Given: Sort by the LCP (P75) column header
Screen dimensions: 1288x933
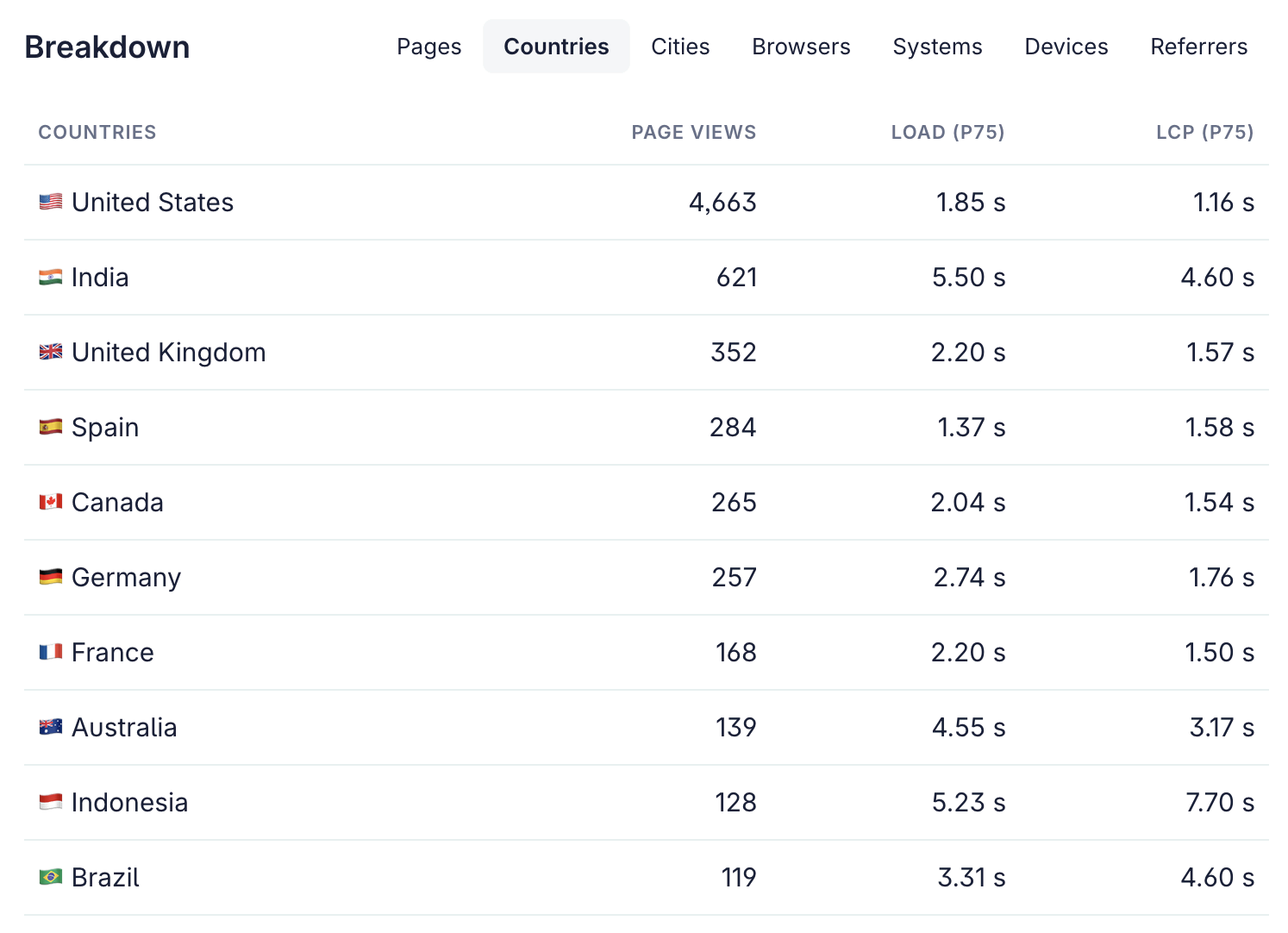Looking at the screenshot, I should (x=1204, y=132).
